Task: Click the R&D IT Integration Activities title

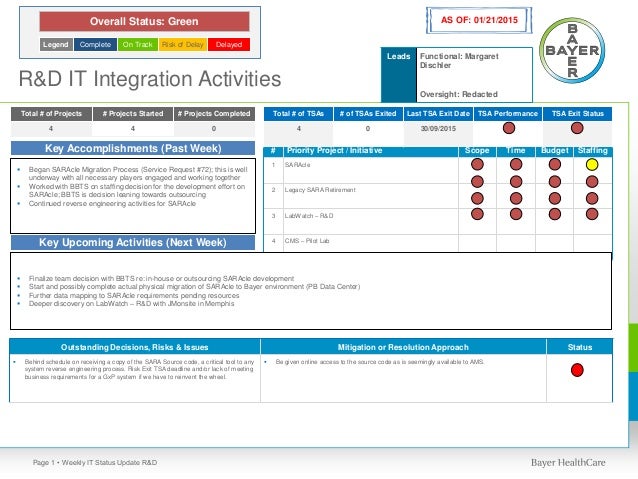Action: pyautogui.click(x=150, y=79)
